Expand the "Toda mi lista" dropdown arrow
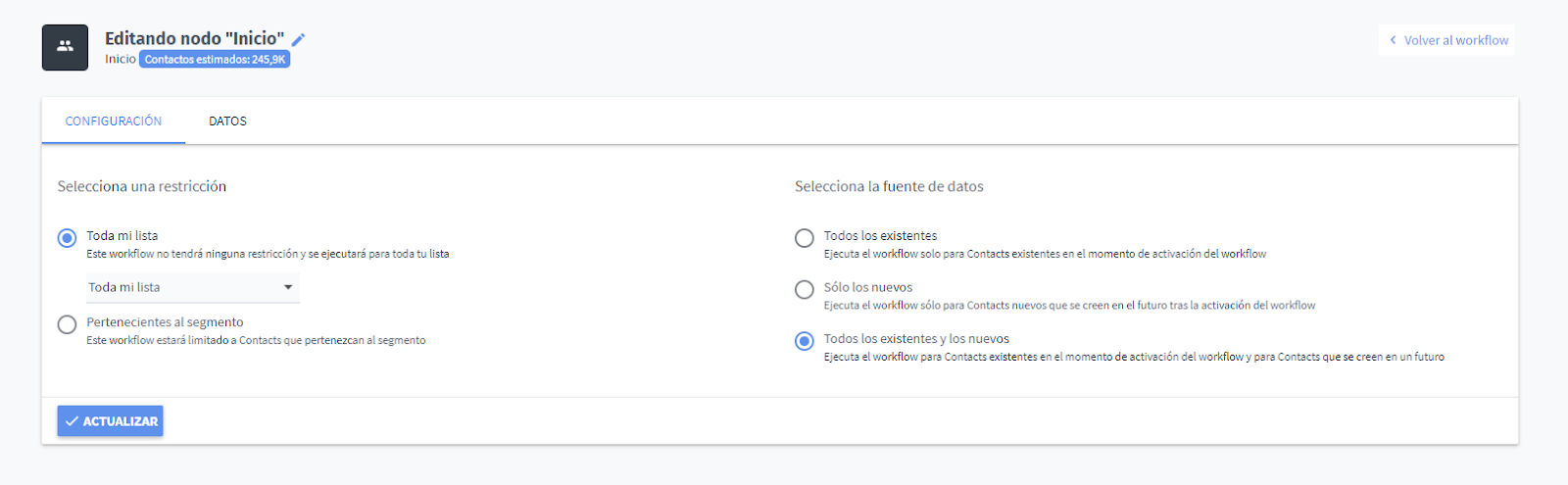Viewport: 1568px width, 485px height. [288, 287]
